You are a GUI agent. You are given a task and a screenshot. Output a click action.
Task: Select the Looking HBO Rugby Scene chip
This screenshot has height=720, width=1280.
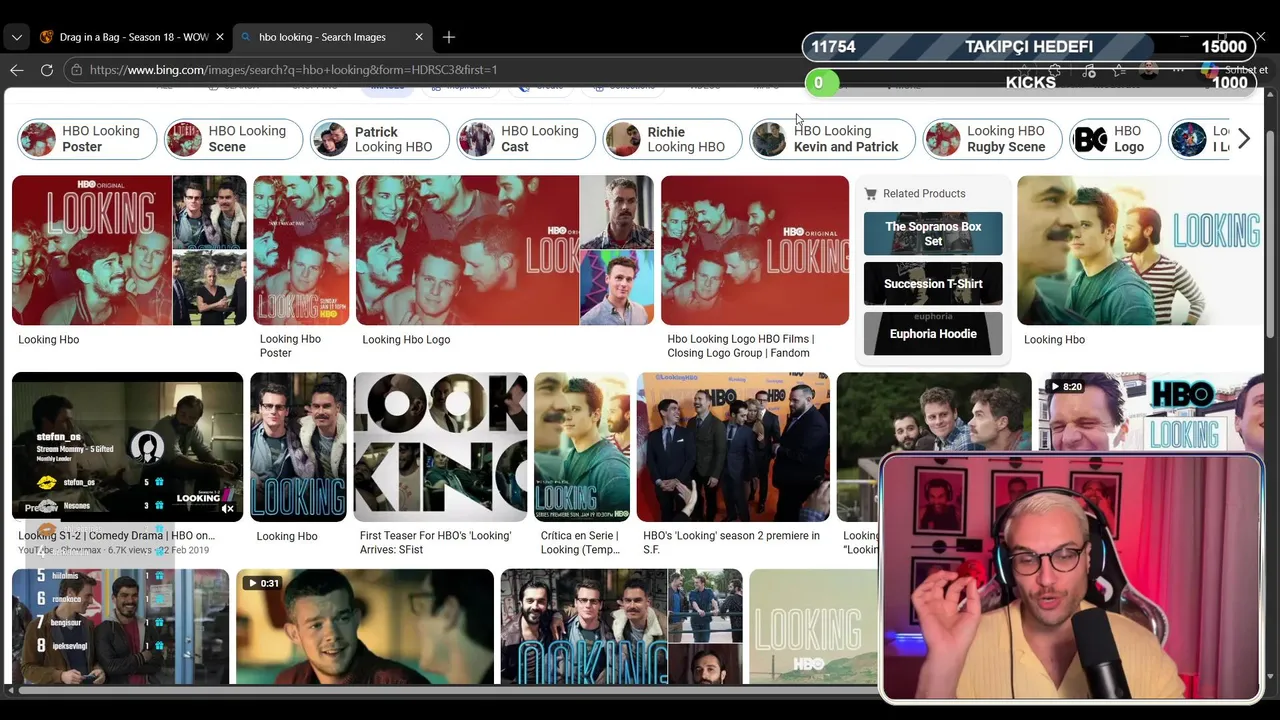[992, 139]
